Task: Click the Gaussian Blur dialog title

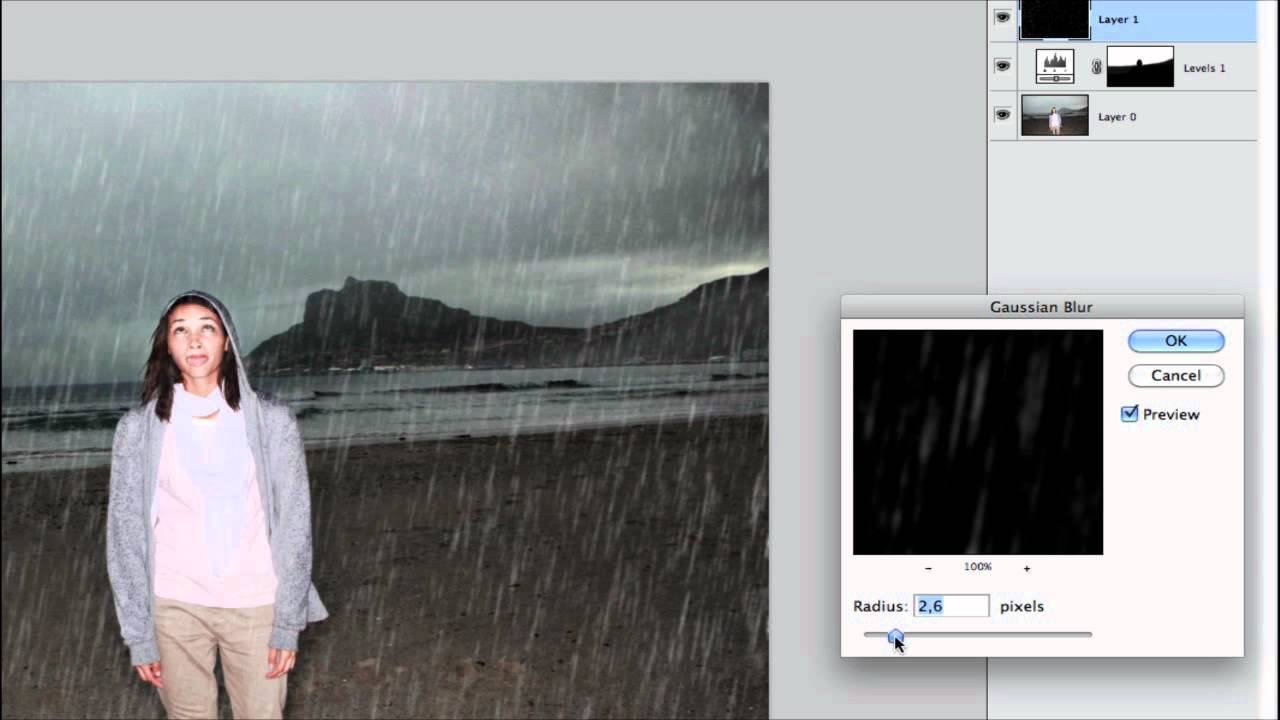Action: pos(1041,307)
